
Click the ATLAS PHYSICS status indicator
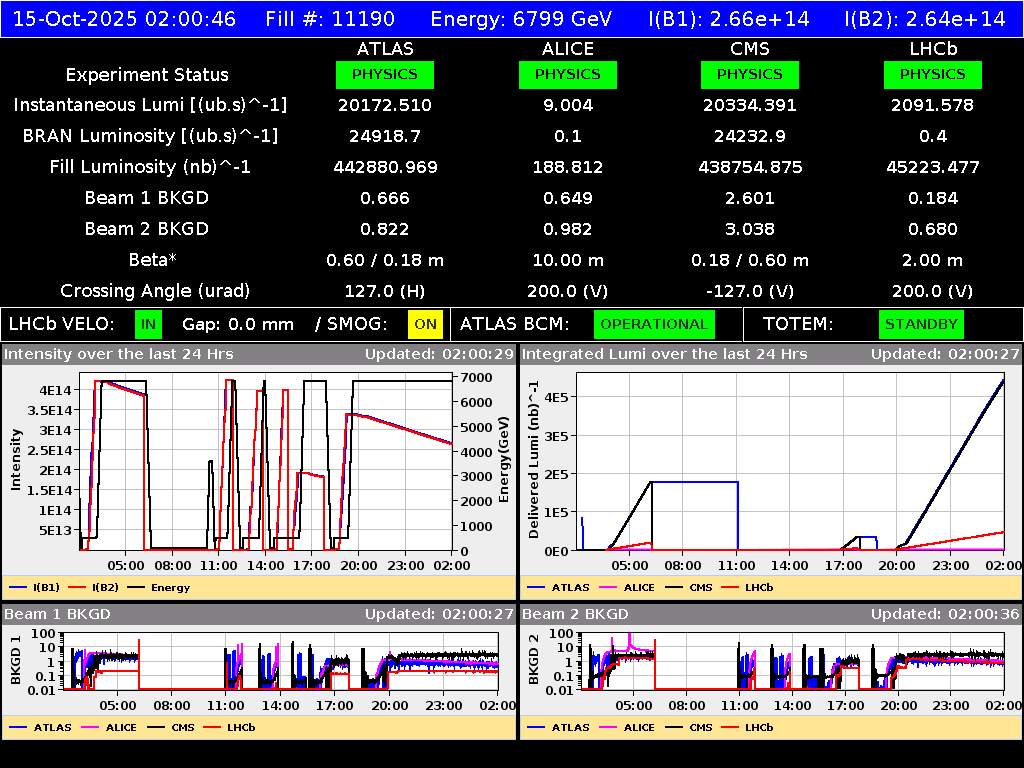pyautogui.click(x=385, y=74)
